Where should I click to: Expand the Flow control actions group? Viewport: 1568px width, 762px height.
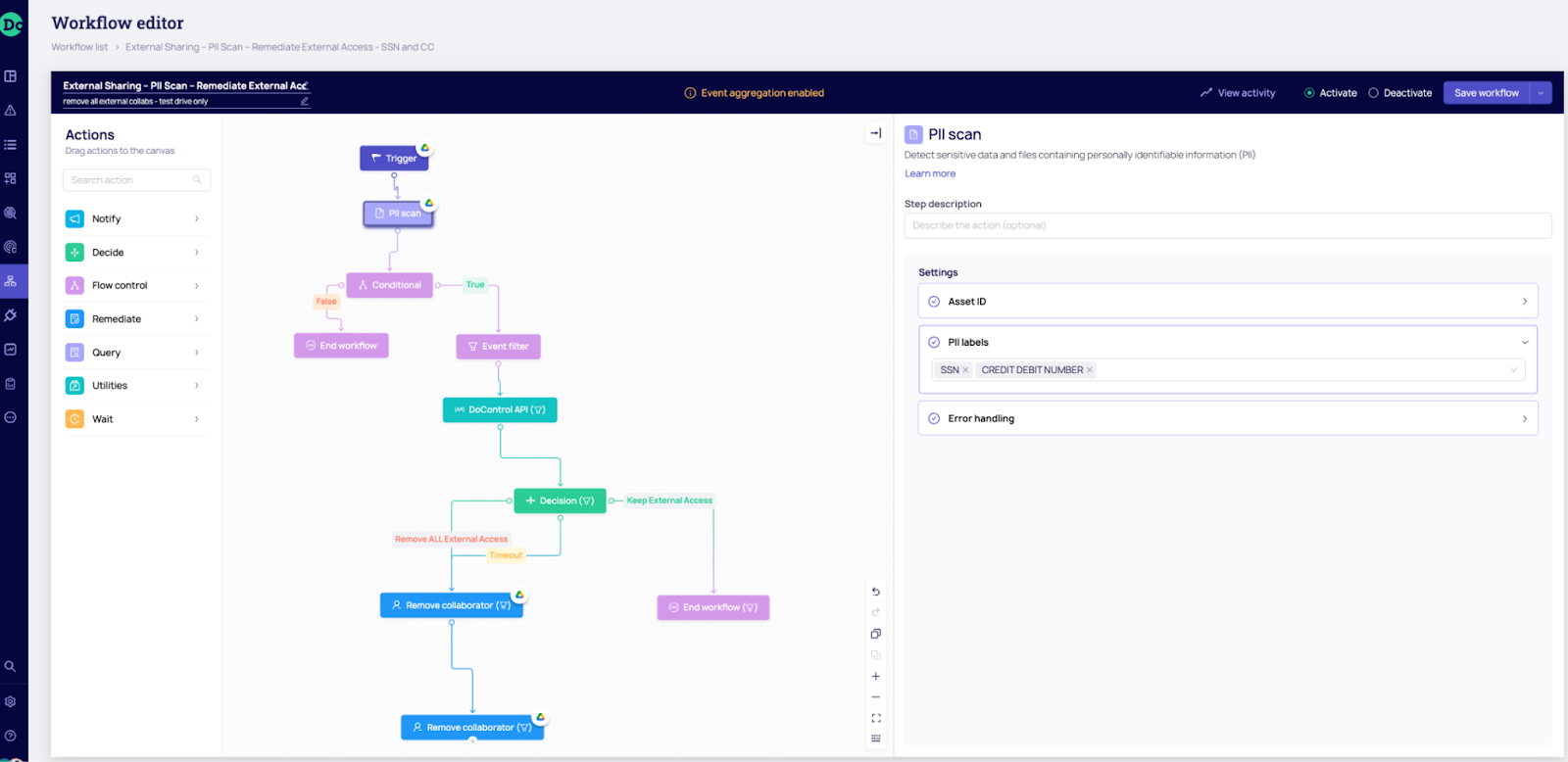(x=197, y=285)
